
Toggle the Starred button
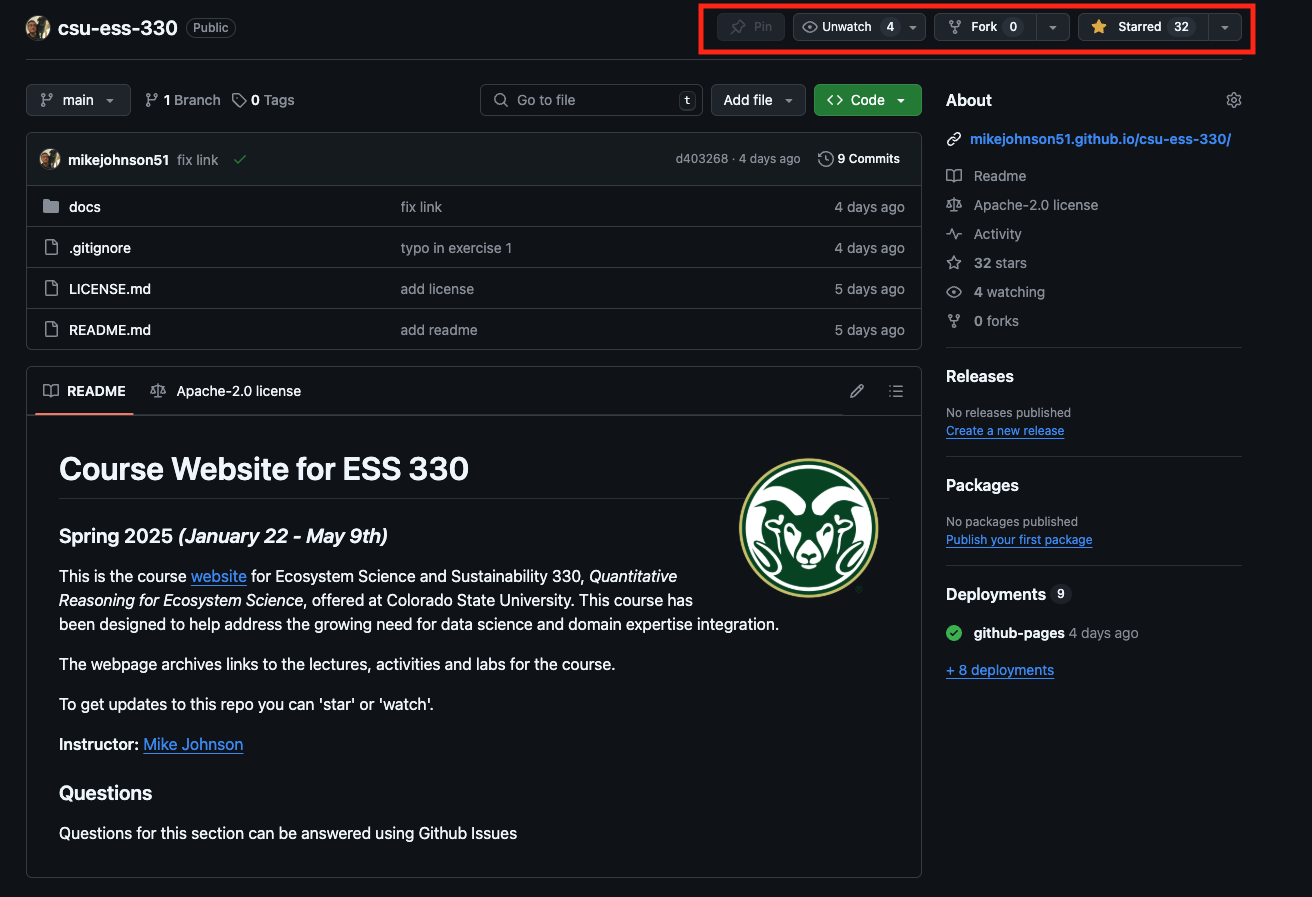pyautogui.click(x=1143, y=27)
